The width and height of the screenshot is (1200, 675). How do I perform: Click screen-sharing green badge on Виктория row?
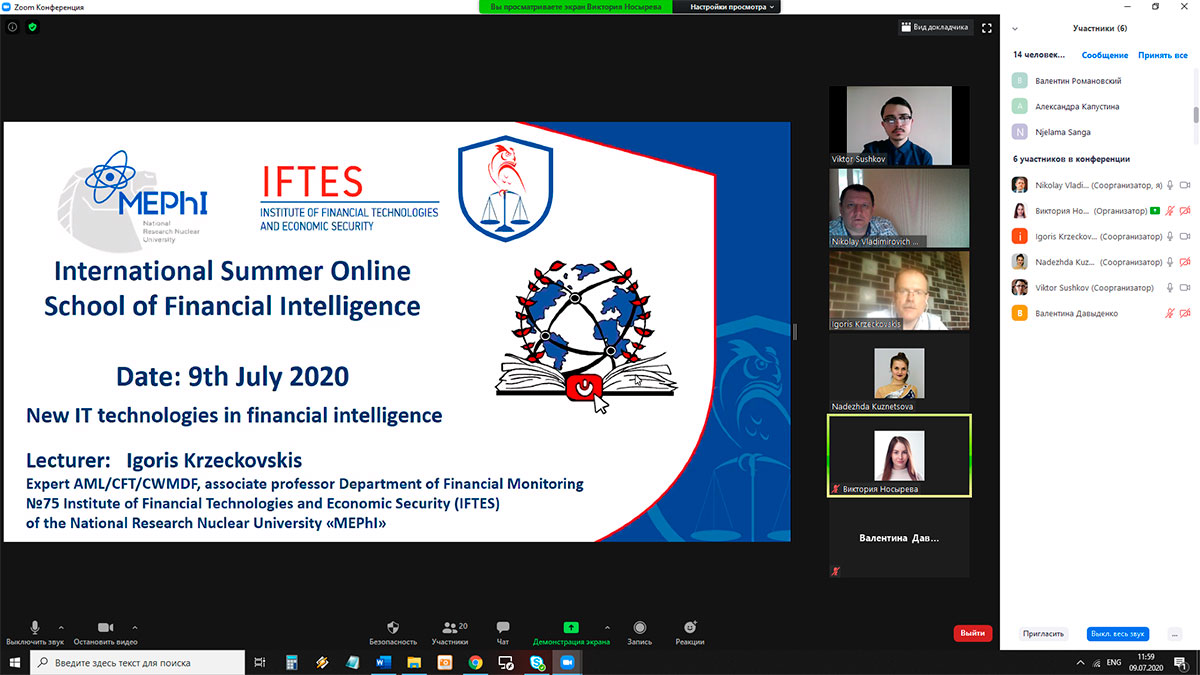click(x=1155, y=211)
